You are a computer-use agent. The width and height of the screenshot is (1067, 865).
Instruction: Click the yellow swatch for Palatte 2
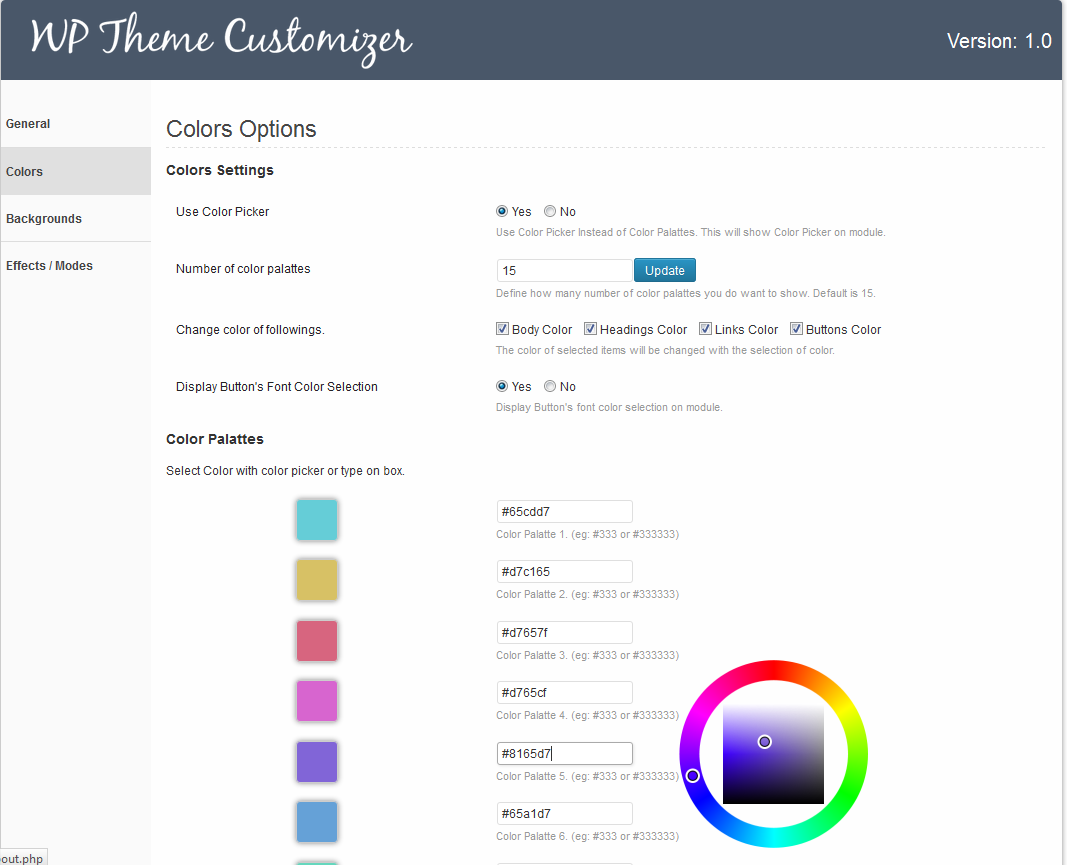tap(316, 580)
